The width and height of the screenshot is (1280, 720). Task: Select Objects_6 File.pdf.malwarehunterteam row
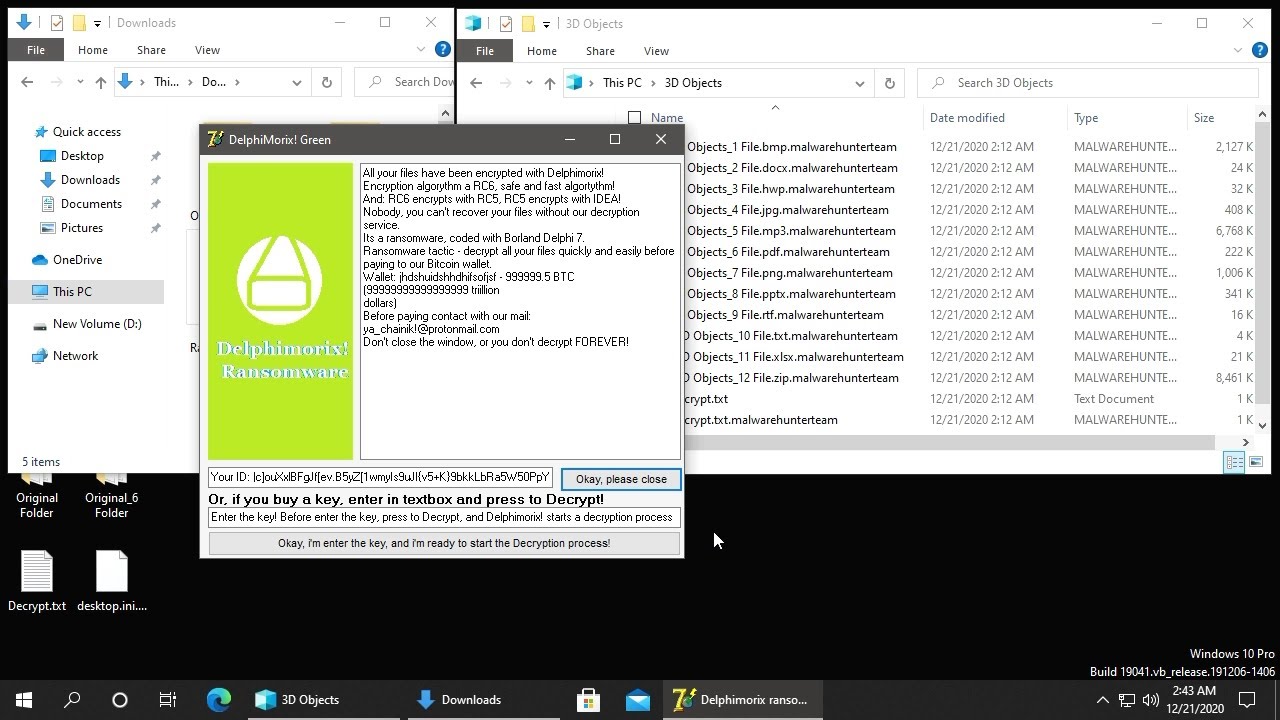[788, 252]
